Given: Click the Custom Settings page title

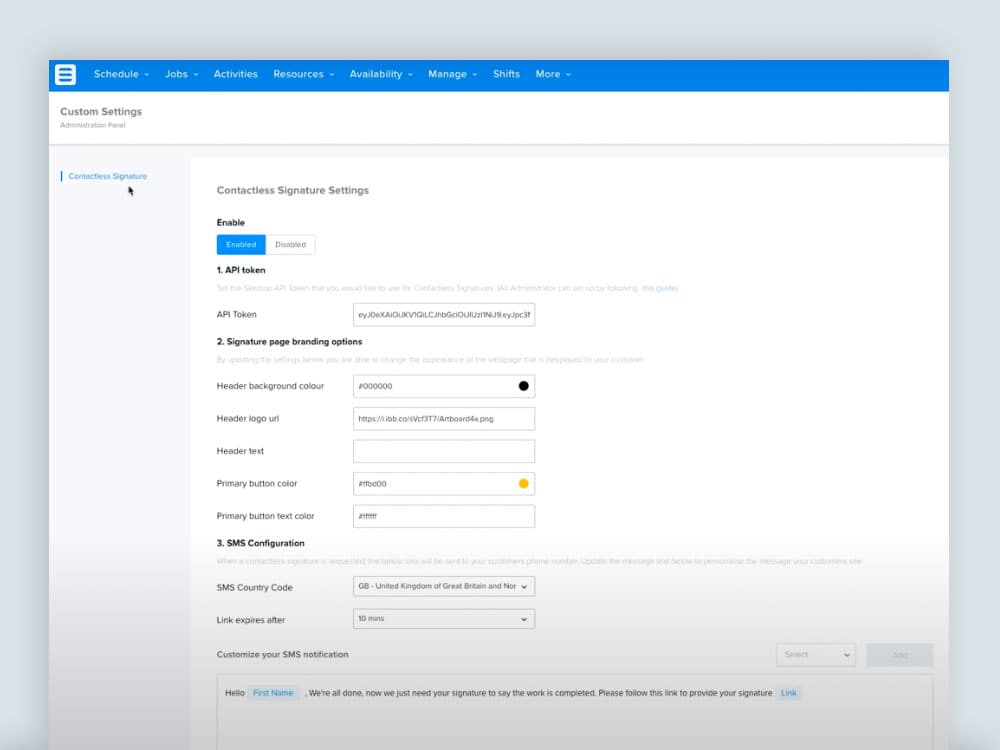Looking at the screenshot, I should click(101, 112).
